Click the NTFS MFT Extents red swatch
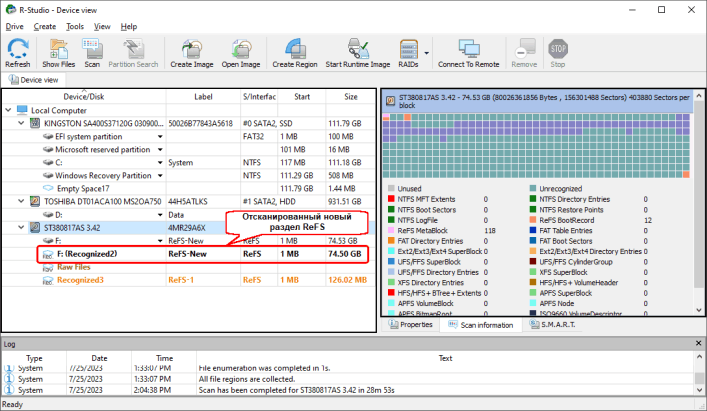Image resolution: width=707 pixels, height=411 pixels. pos(391,199)
